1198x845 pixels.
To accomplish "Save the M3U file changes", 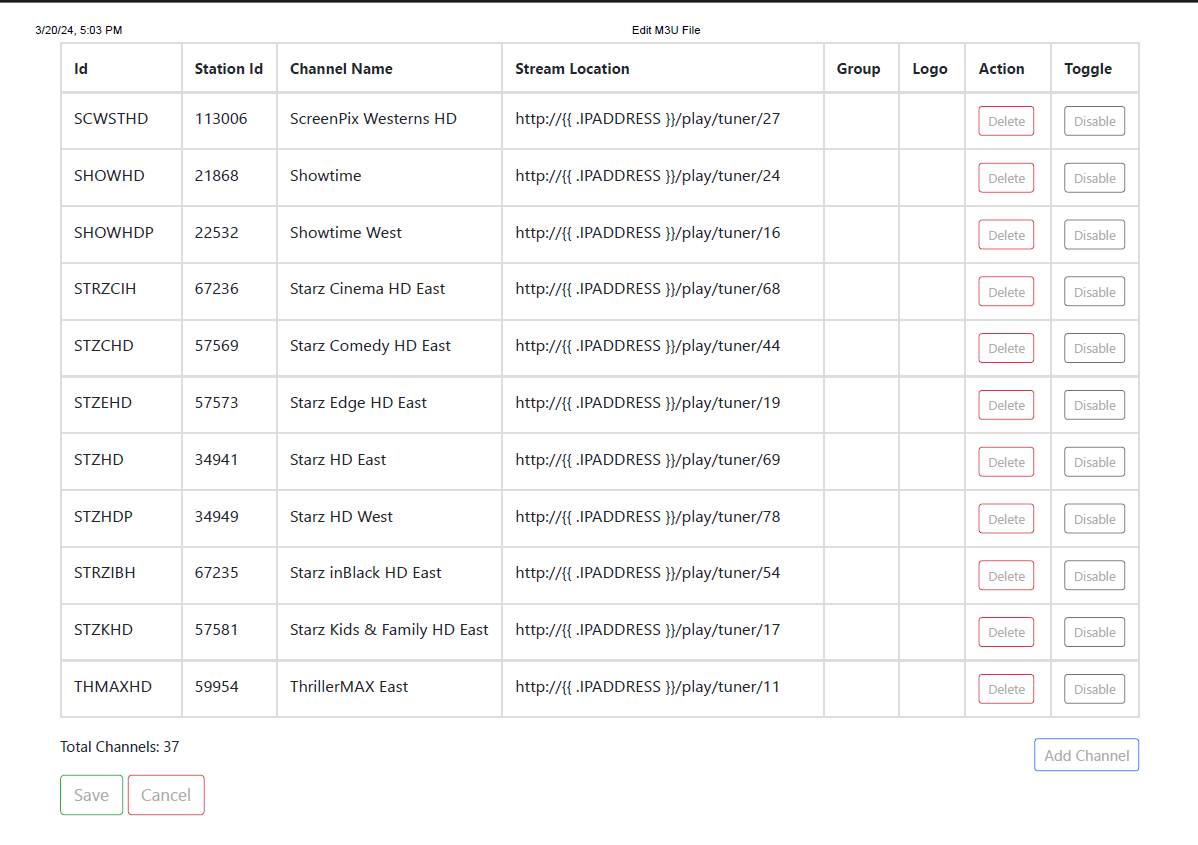I will point(91,795).
